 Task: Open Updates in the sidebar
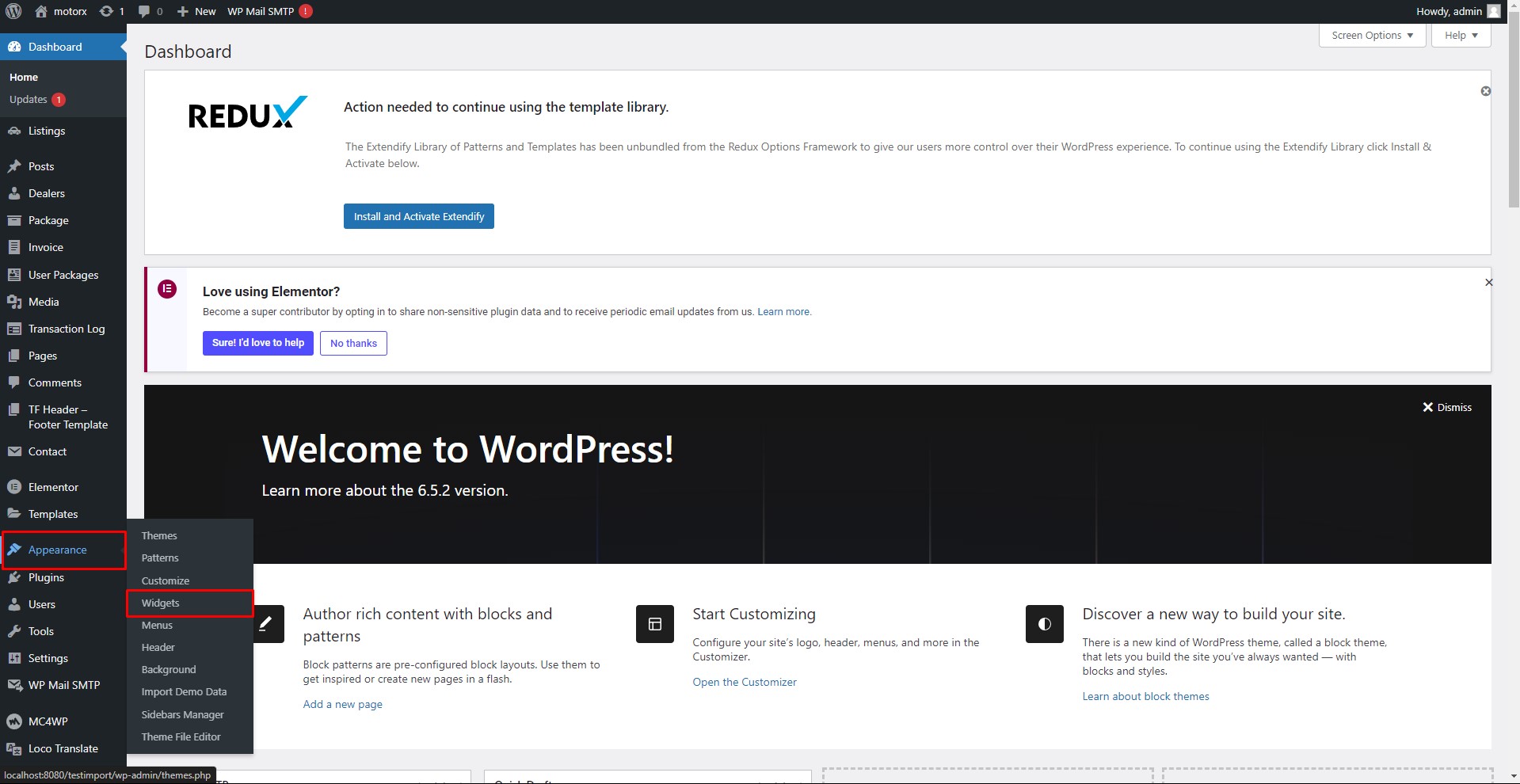click(37, 100)
